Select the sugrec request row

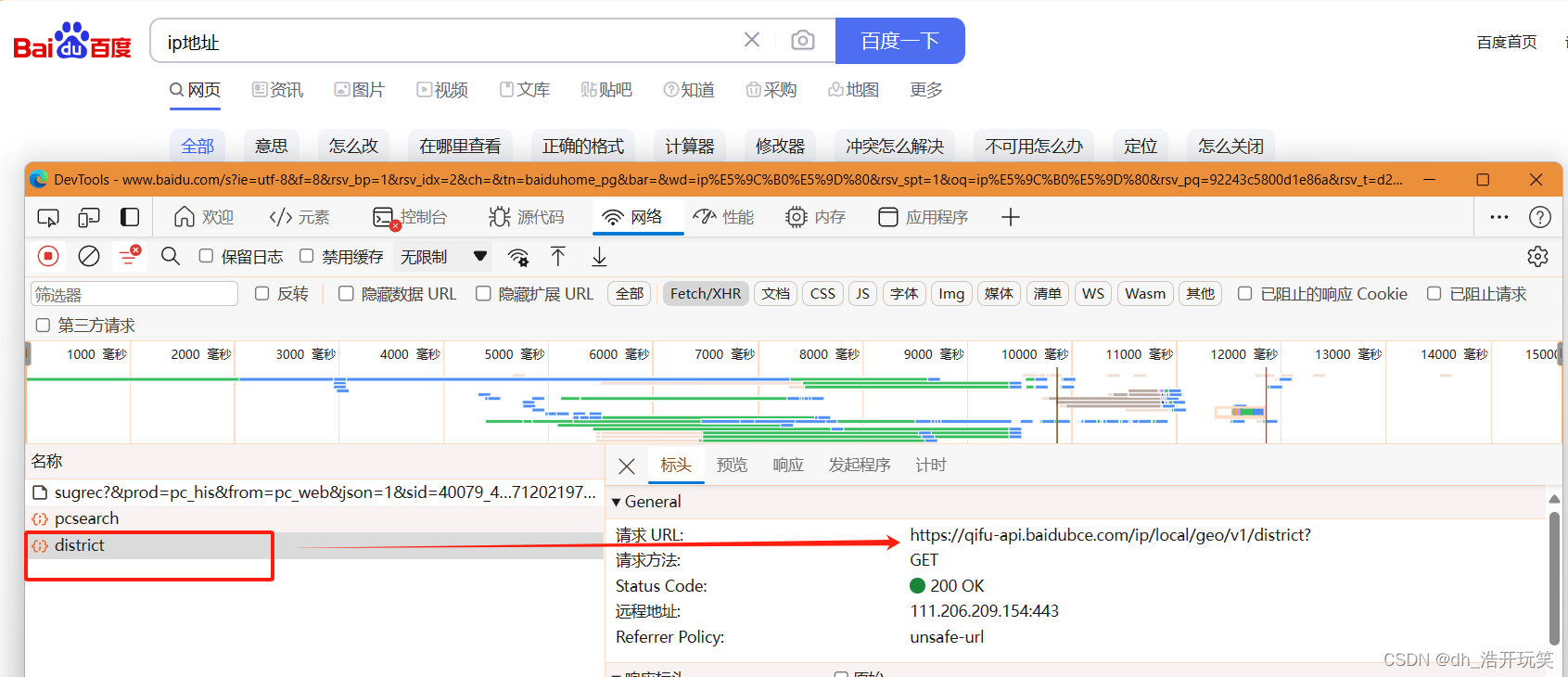click(315, 492)
